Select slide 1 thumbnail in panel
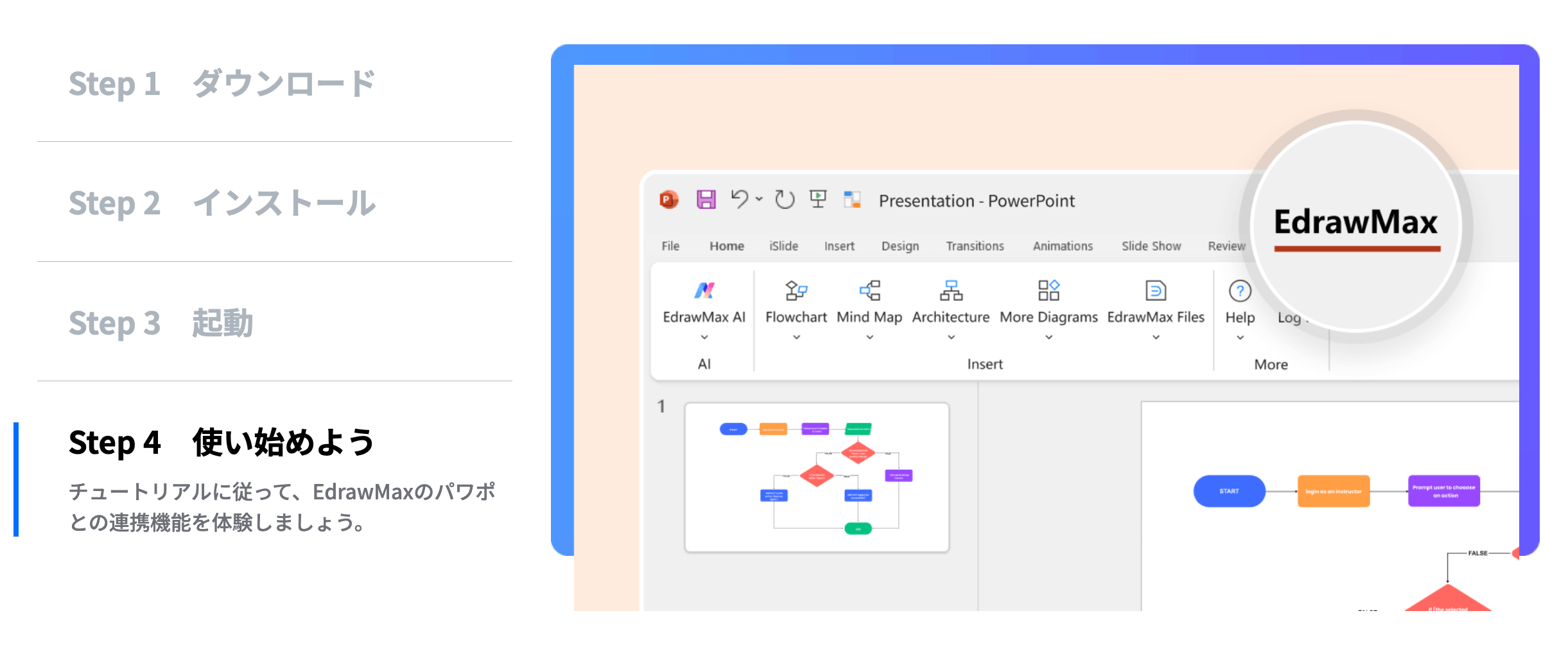Viewport: 1568px width, 656px height. [816, 477]
